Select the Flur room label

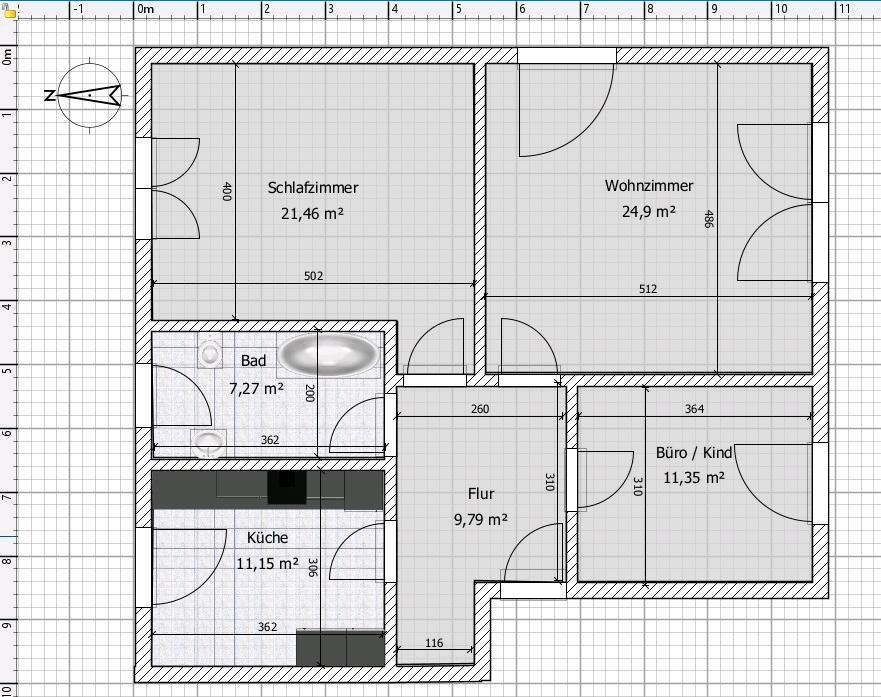pyautogui.click(x=481, y=494)
